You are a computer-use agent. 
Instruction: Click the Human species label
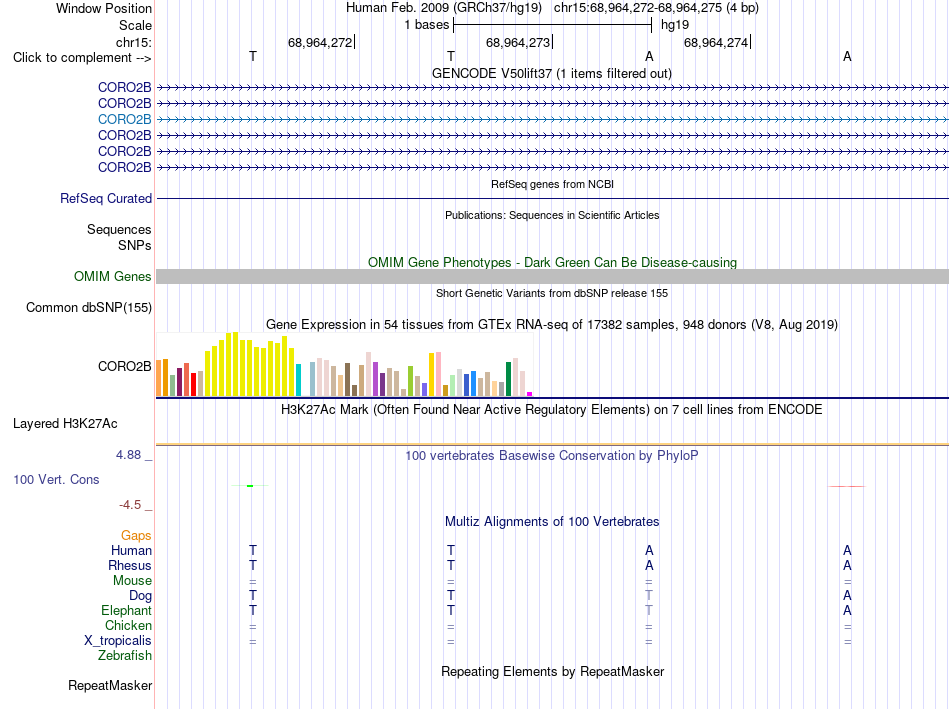tap(131, 550)
